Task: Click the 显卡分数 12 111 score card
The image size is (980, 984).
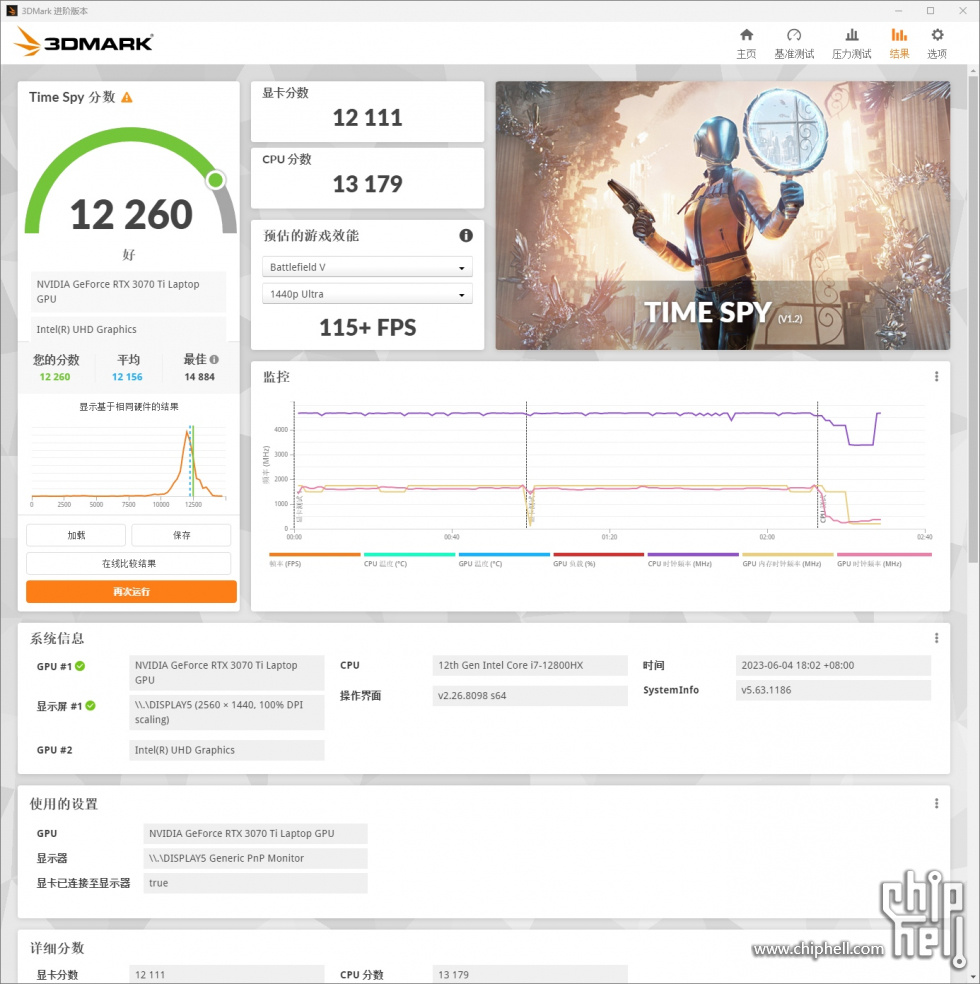Action: tap(367, 111)
